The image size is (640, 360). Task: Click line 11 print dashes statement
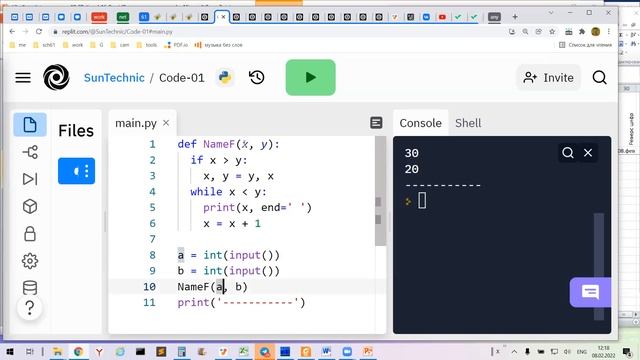[x=241, y=302]
